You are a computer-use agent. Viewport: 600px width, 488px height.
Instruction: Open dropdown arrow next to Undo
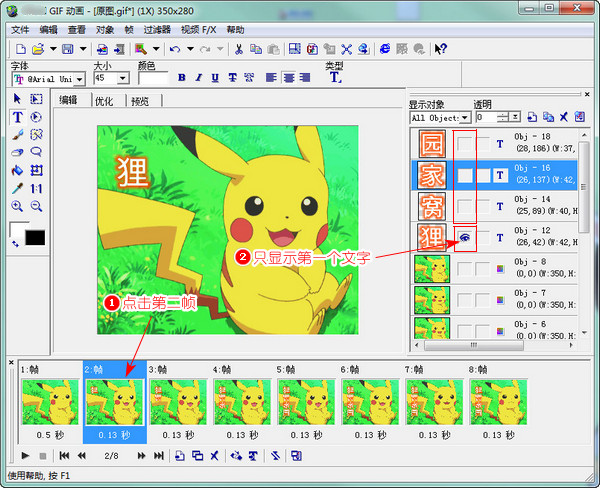pyautogui.click(x=190, y=49)
